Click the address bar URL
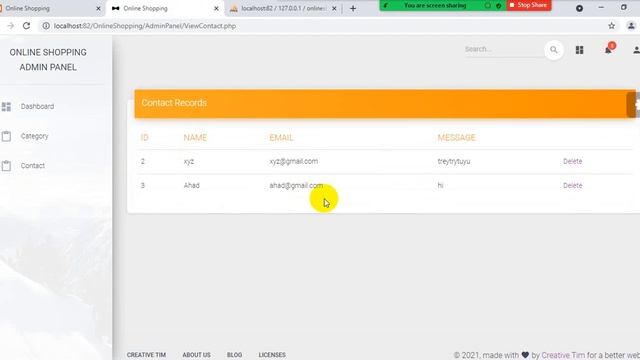This screenshot has height=360, width=640. [x=144, y=26]
